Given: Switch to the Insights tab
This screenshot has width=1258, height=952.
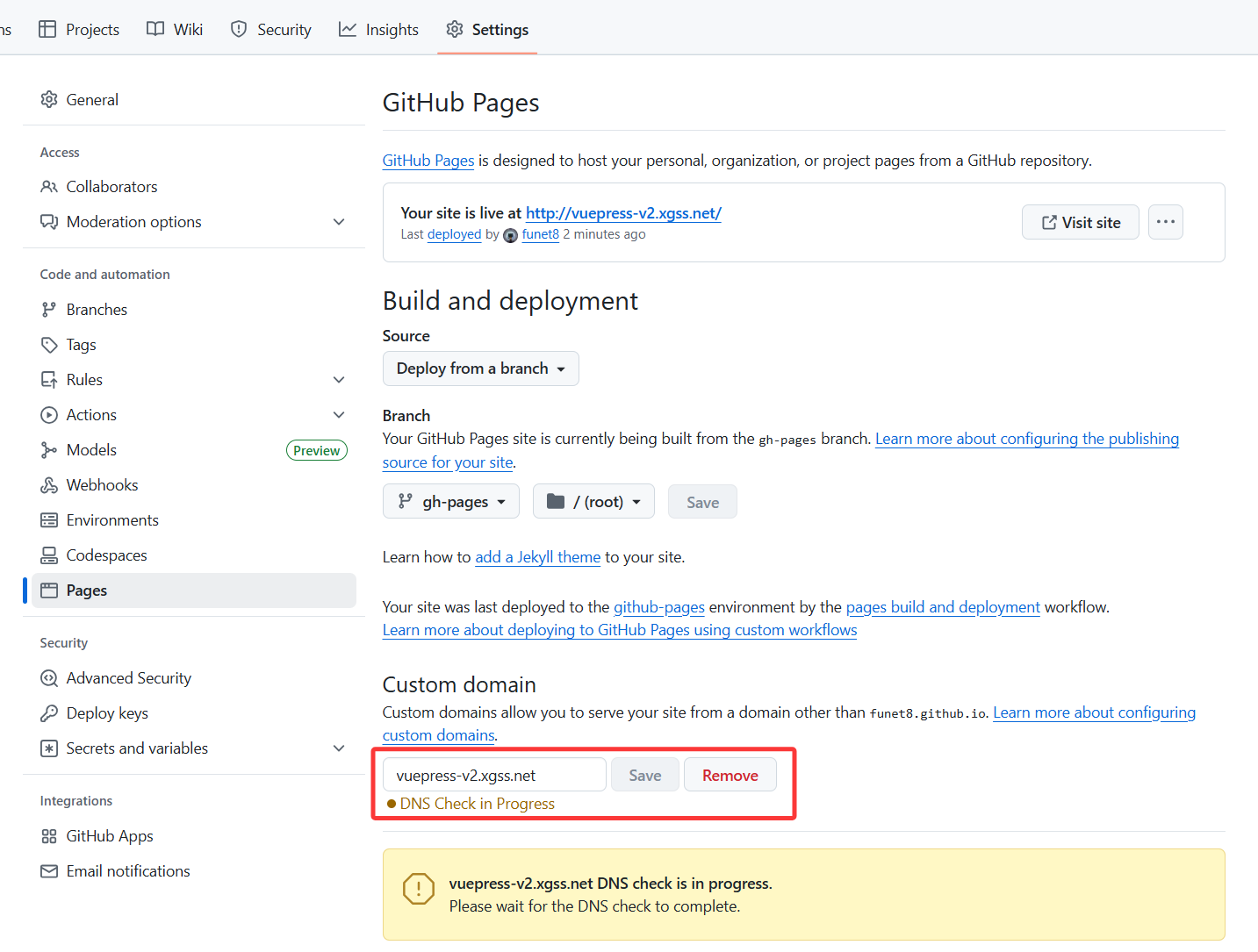Looking at the screenshot, I should click(379, 30).
